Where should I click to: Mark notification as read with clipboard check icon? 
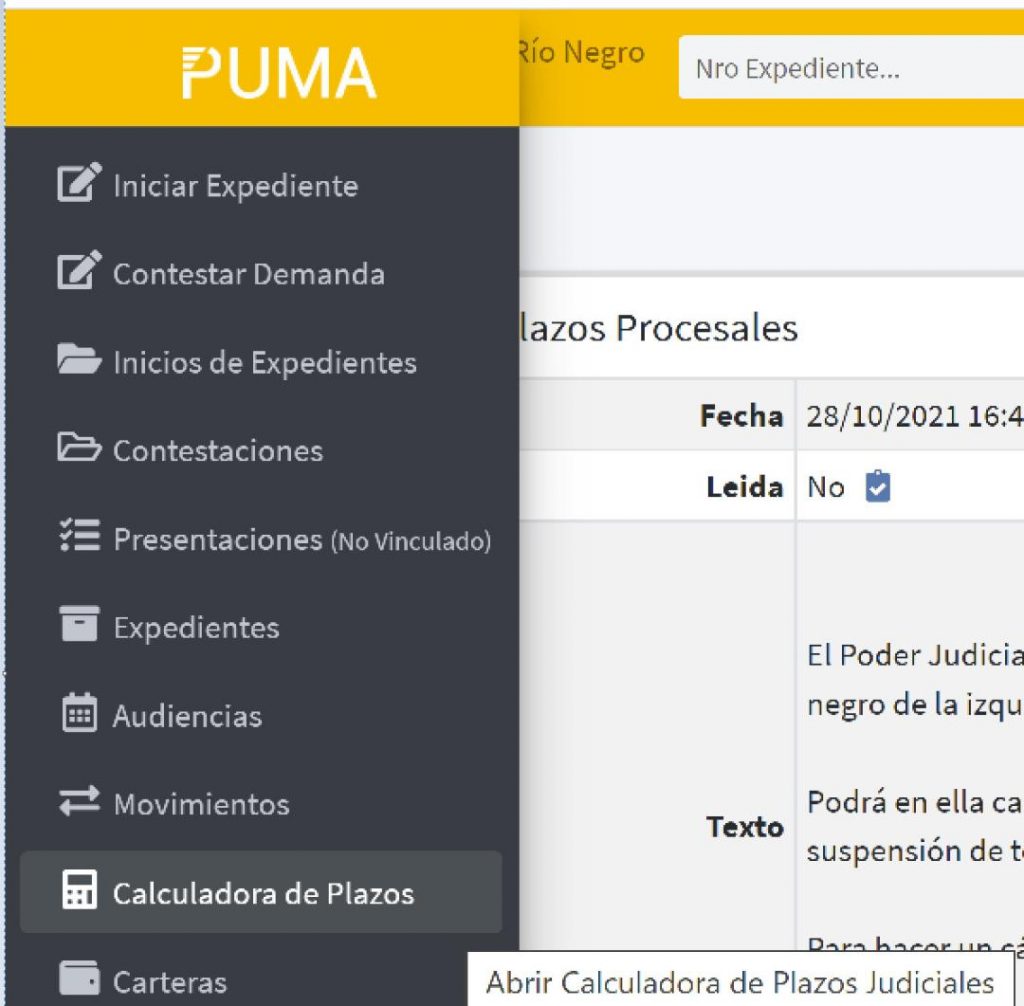pos(878,487)
